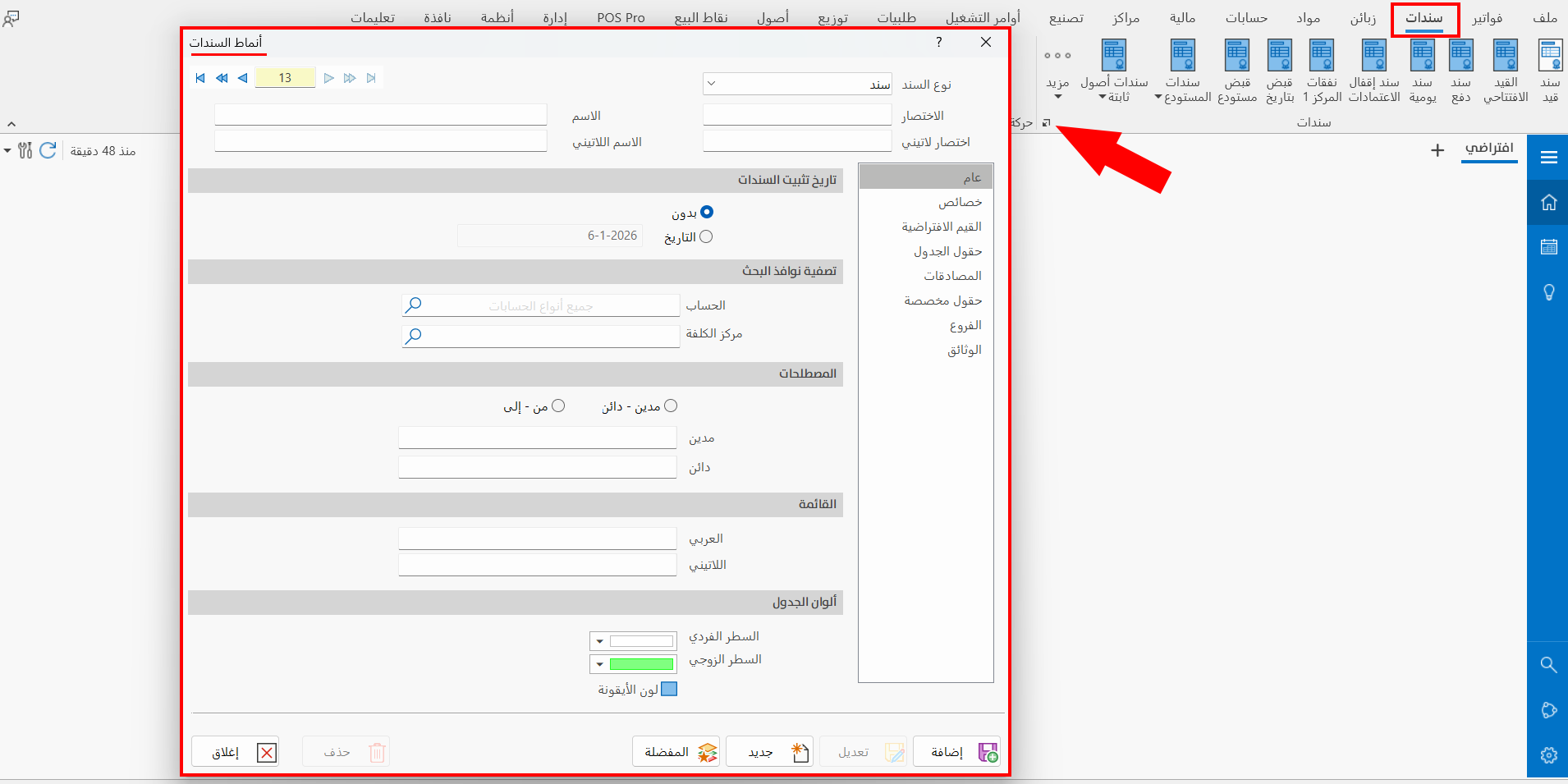
Task: Click the لون الأيقونة color swatch
Action: click(x=669, y=689)
